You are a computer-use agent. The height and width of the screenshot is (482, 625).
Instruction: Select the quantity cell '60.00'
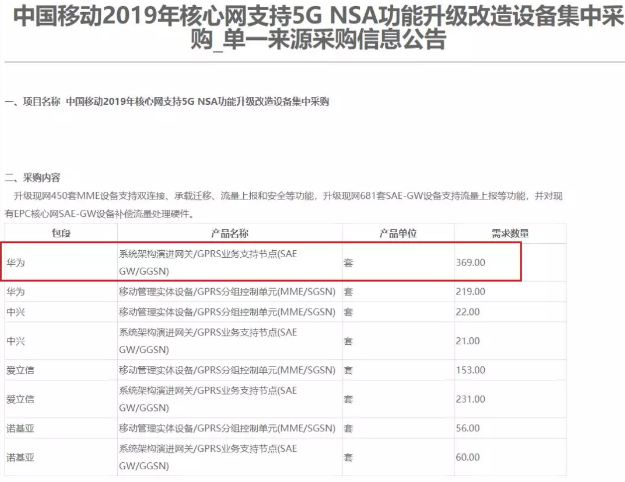pyautogui.click(x=468, y=457)
